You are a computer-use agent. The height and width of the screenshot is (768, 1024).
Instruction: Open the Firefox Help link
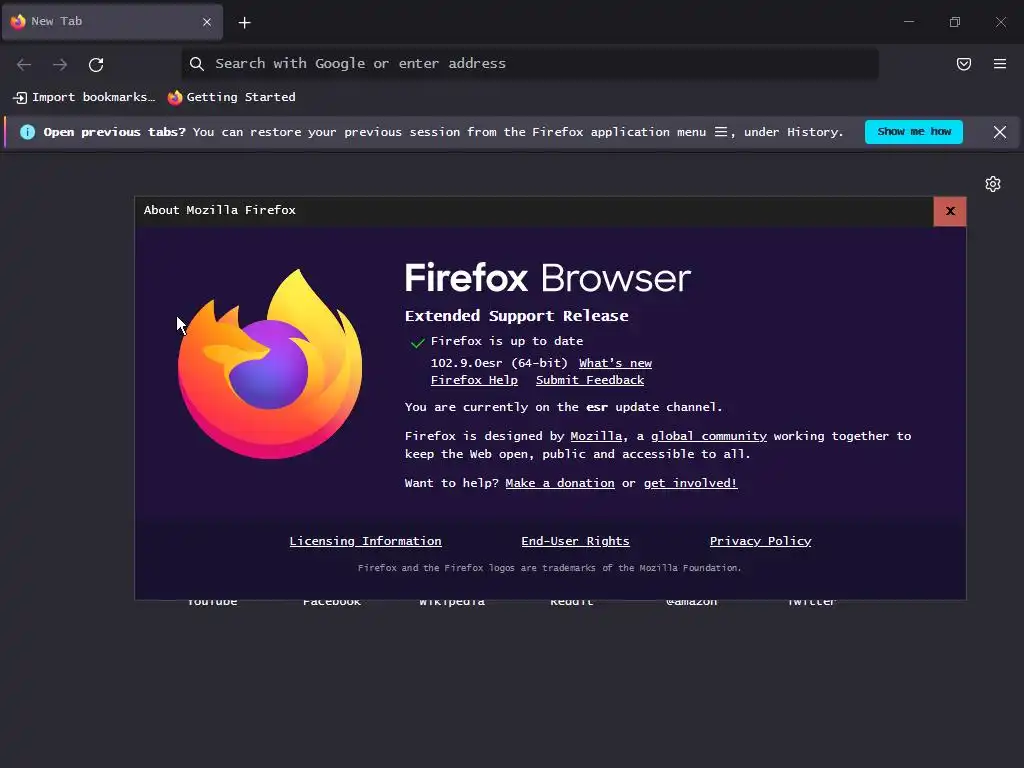474,380
